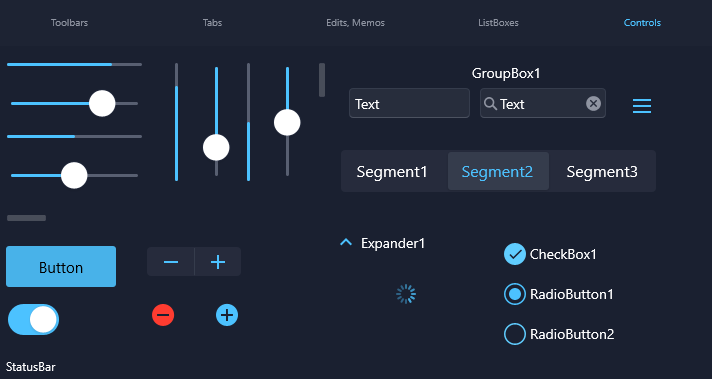Switch to the Toolbars tab
This screenshot has width=712, height=379.
pyautogui.click(x=69, y=23)
